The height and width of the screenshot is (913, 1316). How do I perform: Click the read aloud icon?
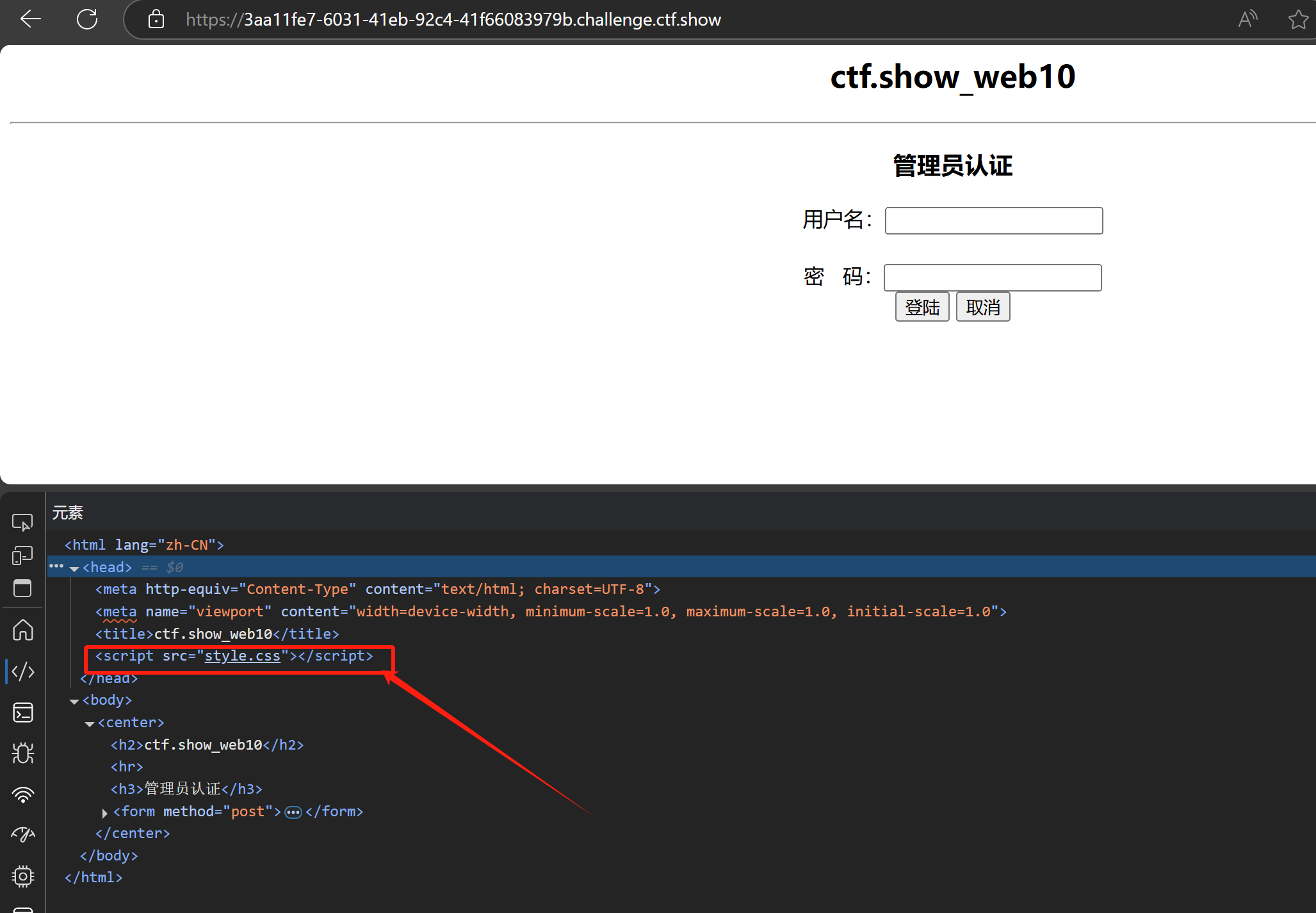(1247, 19)
